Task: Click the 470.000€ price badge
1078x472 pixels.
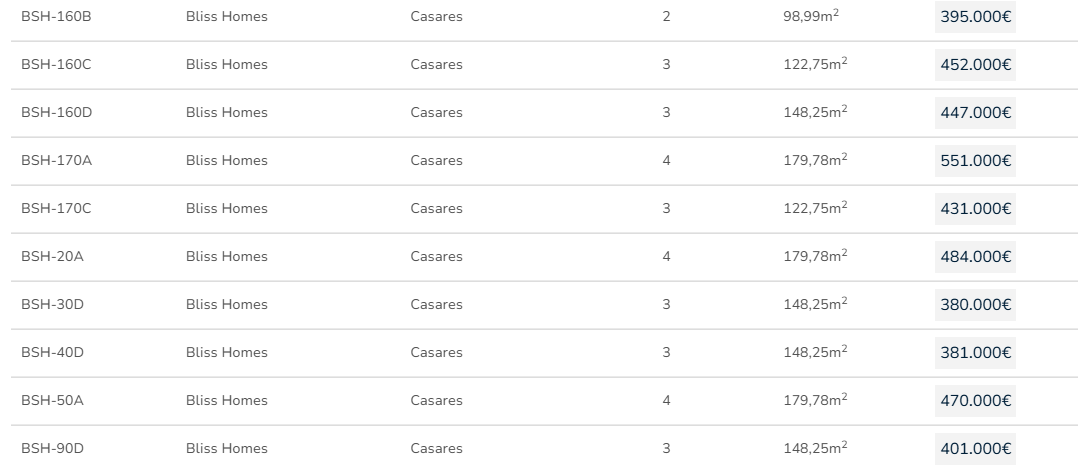Action: tap(975, 401)
